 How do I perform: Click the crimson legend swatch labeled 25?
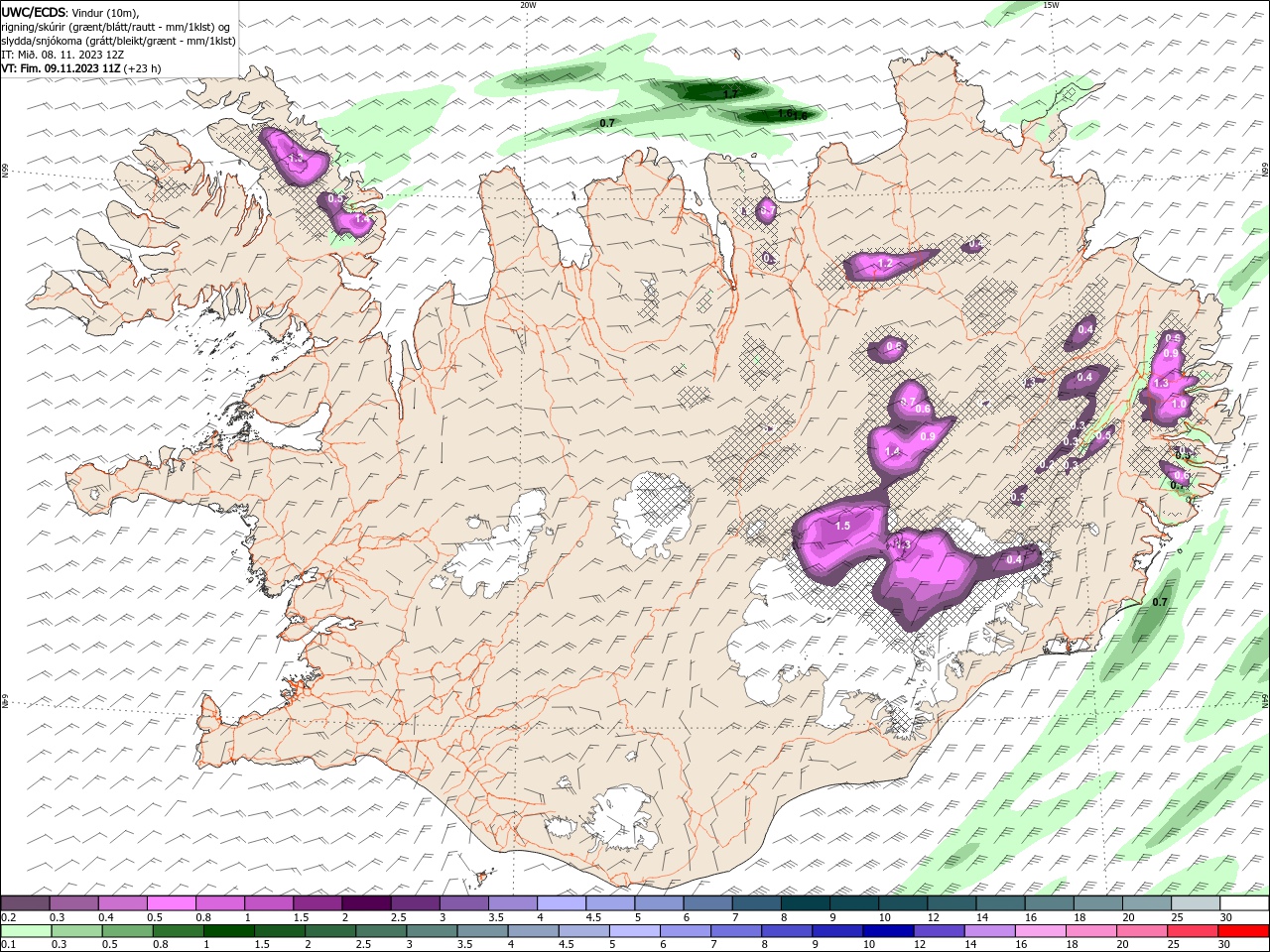click(x=1191, y=931)
